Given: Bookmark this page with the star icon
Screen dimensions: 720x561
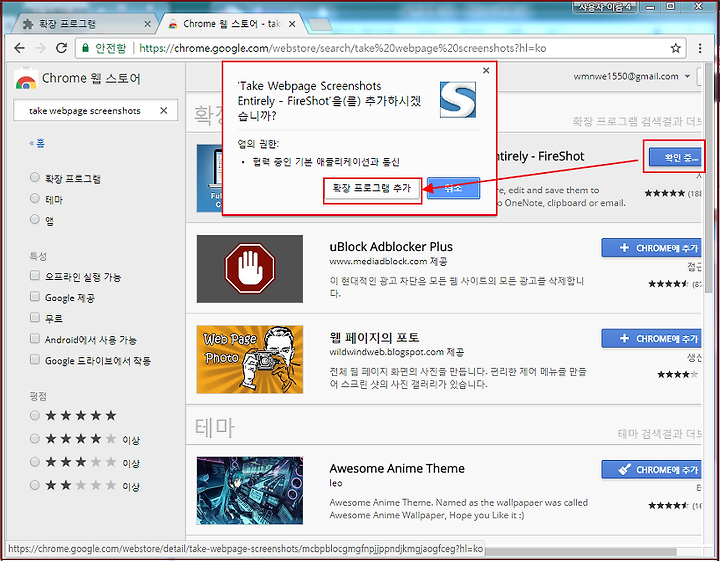Looking at the screenshot, I should point(675,48).
